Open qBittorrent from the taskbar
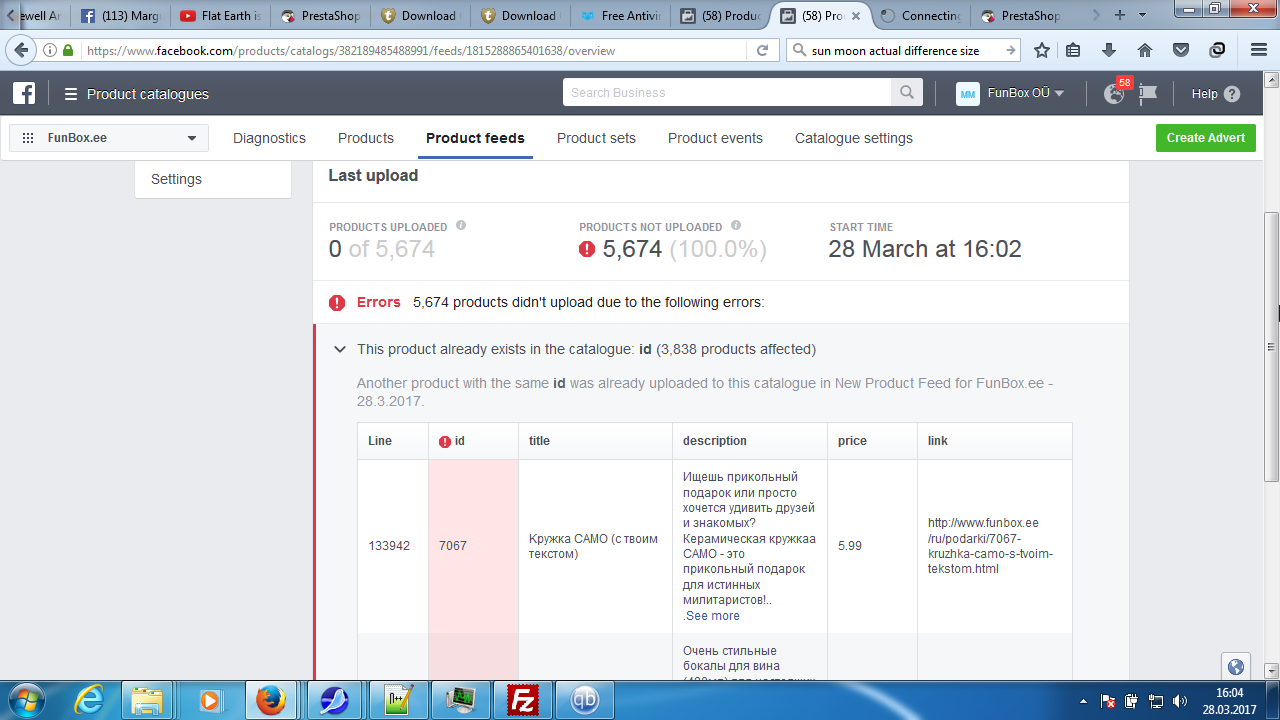 (584, 699)
